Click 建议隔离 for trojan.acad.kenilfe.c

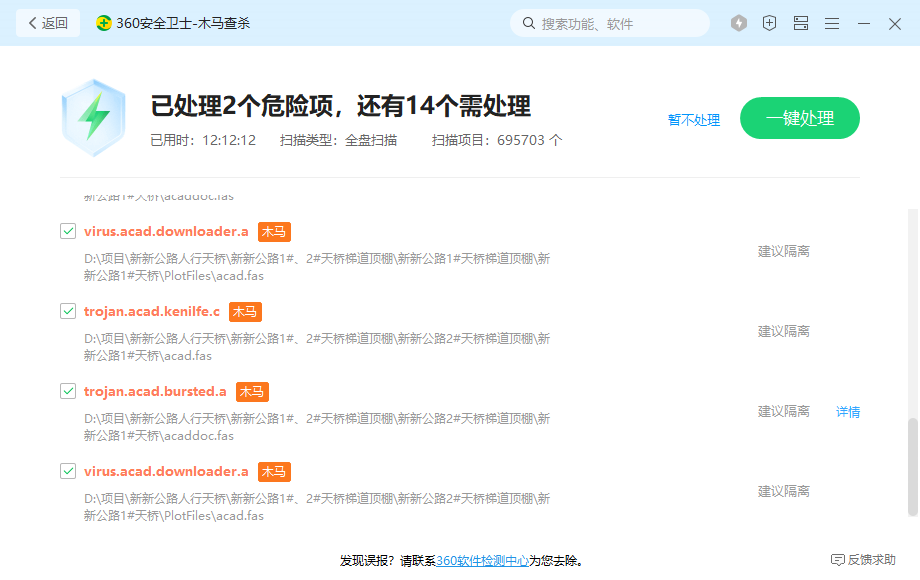pos(783,331)
